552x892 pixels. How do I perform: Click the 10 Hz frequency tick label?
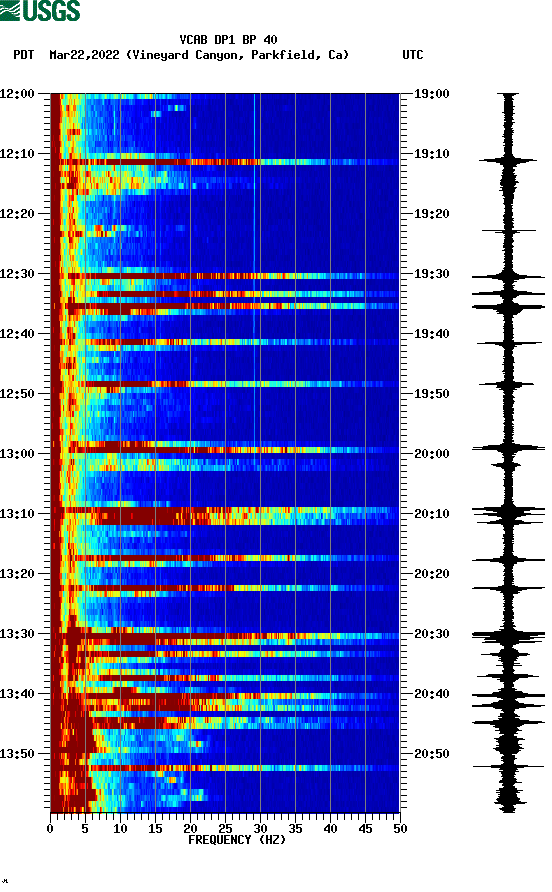click(120, 829)
